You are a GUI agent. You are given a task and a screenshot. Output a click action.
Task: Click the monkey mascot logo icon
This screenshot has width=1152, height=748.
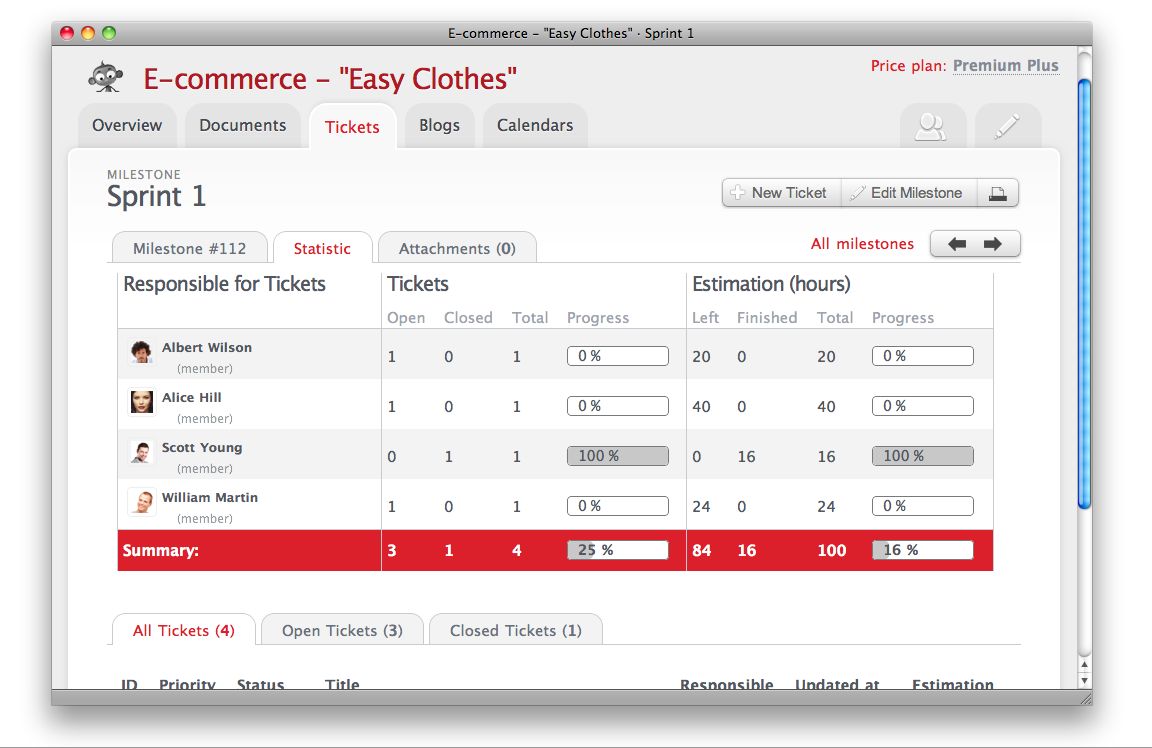pos(106,77)
